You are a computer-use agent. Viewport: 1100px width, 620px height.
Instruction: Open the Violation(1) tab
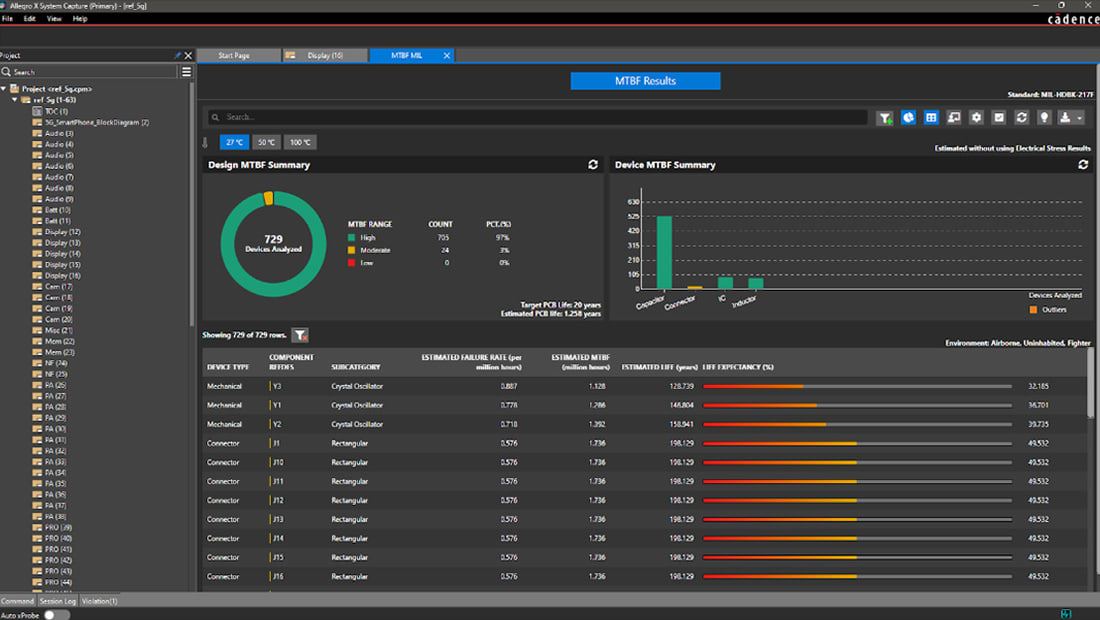pos(100,601)
